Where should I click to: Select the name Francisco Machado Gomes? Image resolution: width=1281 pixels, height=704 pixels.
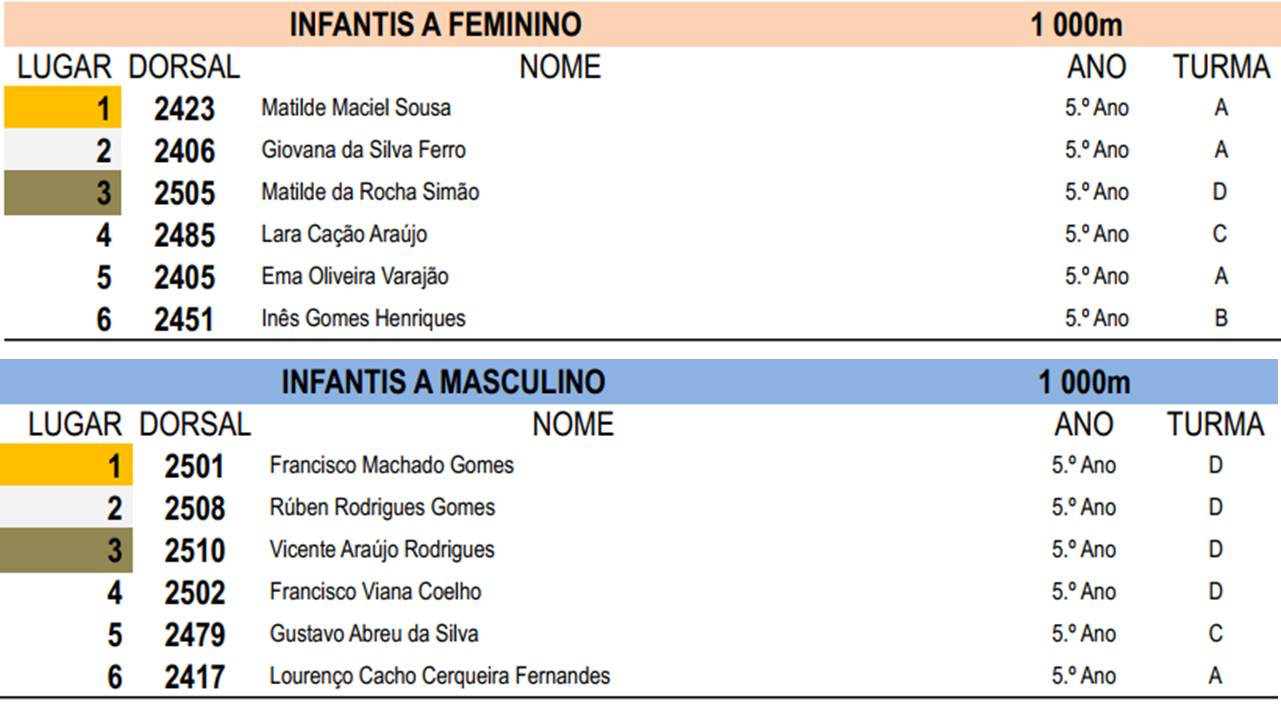coord(391,465)
